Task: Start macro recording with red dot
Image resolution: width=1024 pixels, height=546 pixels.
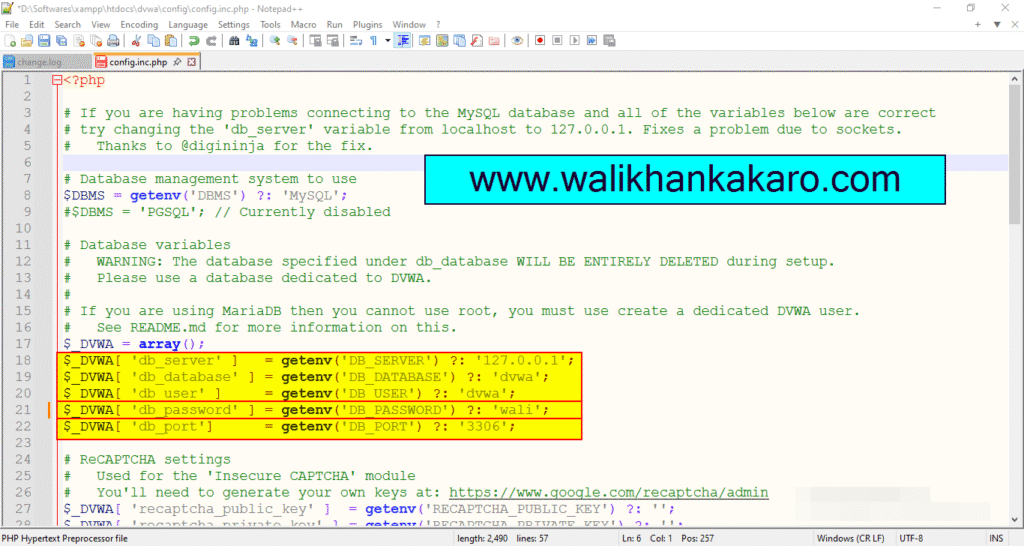Action: coord(539,40)
